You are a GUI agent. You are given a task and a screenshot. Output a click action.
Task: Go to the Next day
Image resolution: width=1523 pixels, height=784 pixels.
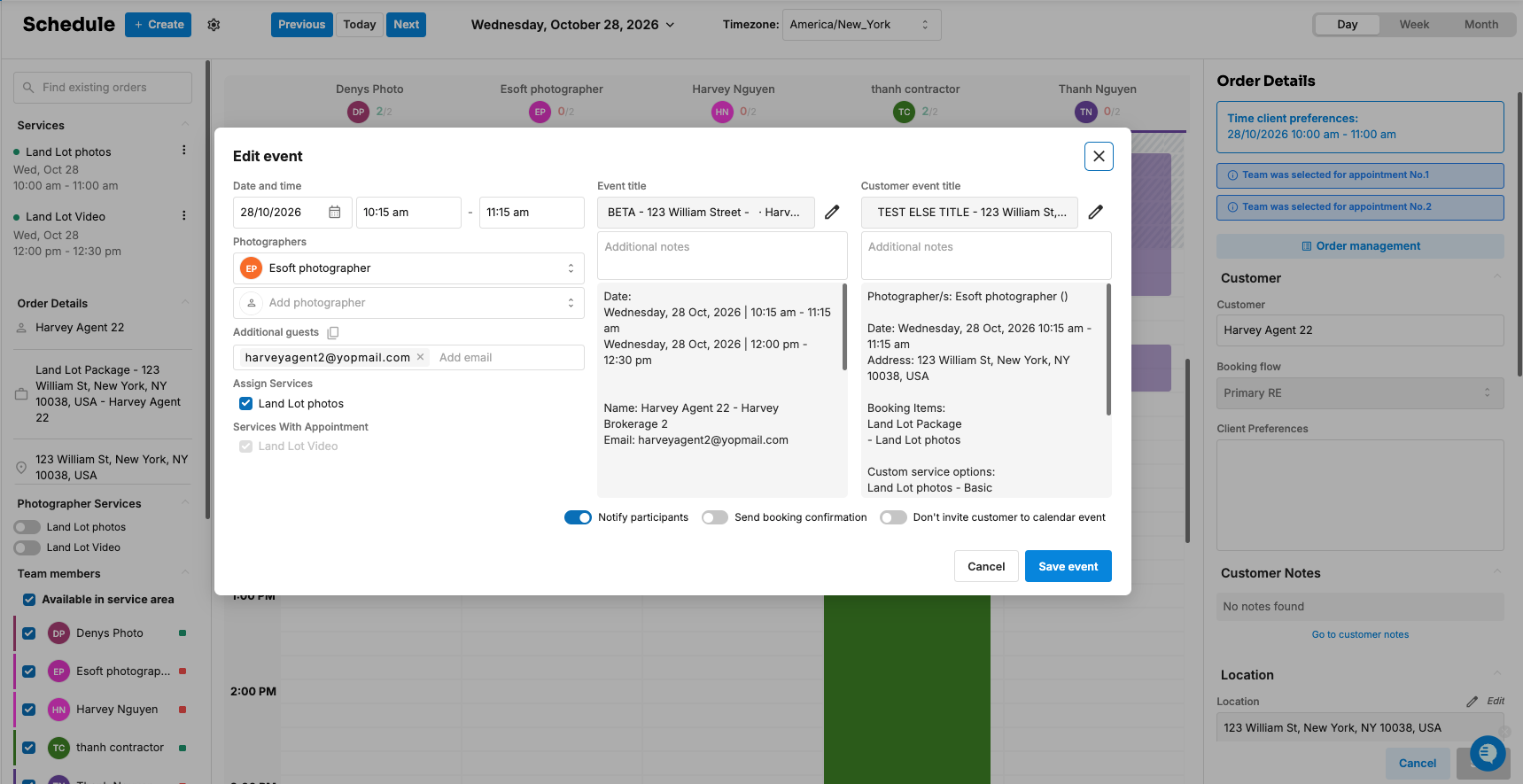406,25
